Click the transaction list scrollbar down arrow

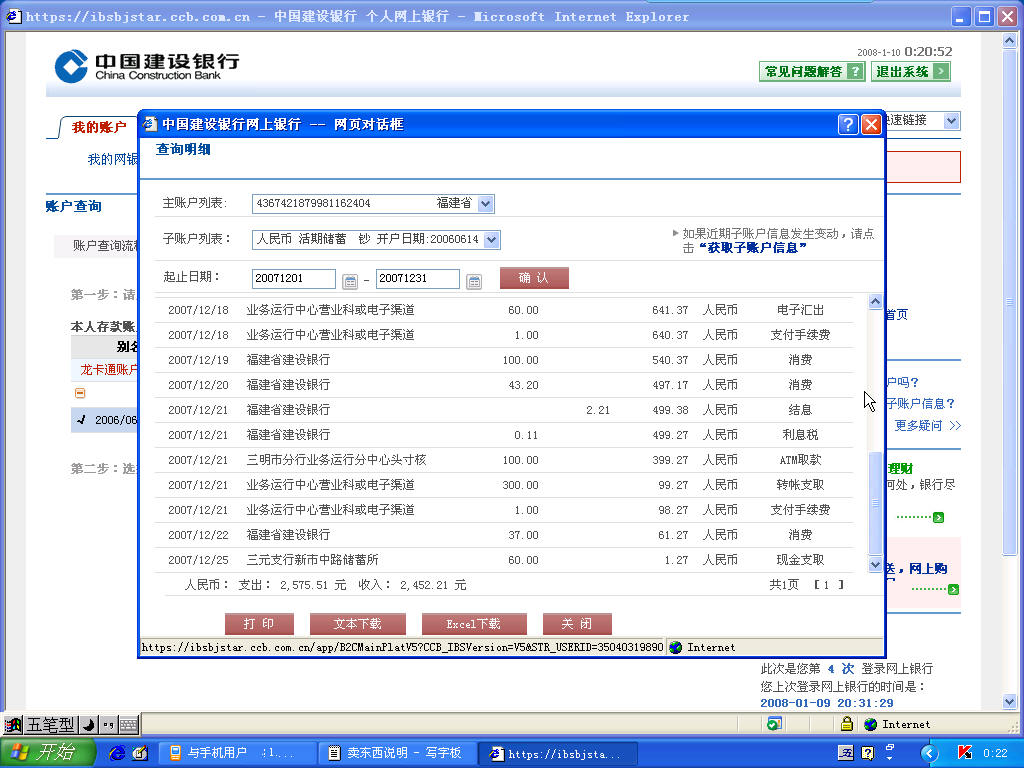coord(875,565)
